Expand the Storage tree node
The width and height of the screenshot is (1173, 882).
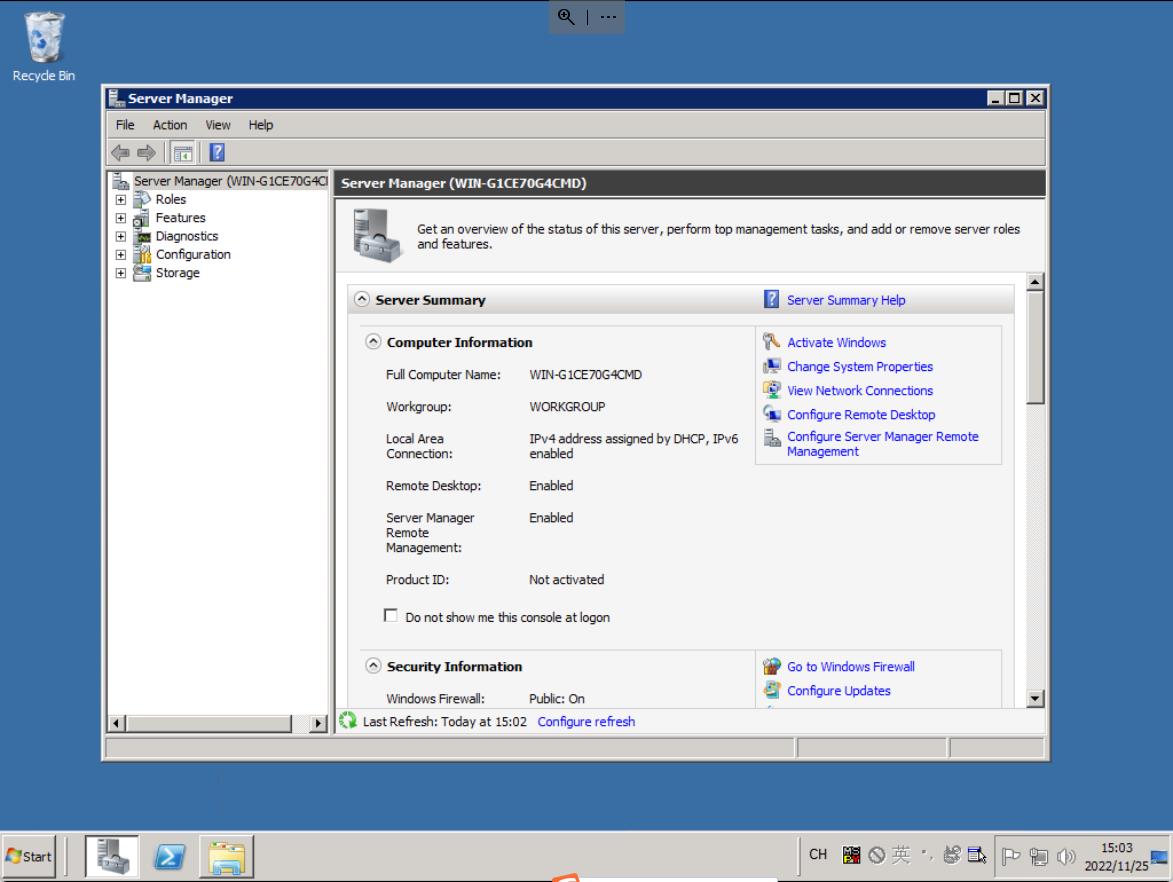(120, 273)
